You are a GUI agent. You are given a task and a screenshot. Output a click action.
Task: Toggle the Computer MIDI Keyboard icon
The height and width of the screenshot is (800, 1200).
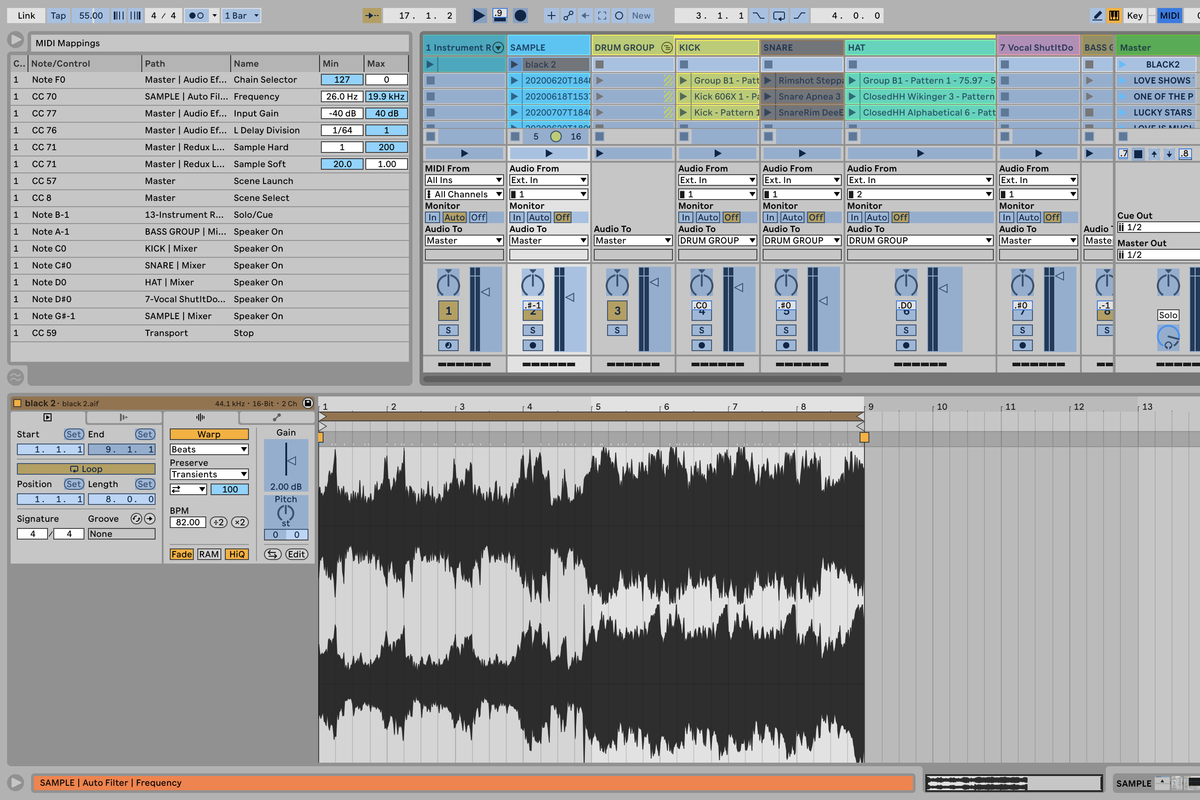coord(1115,16)
